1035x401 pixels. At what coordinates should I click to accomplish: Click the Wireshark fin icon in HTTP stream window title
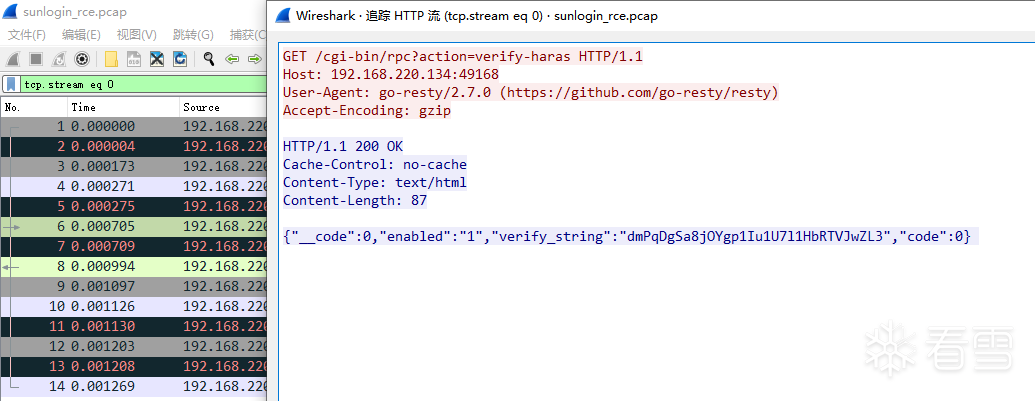[x=283, y=16]
